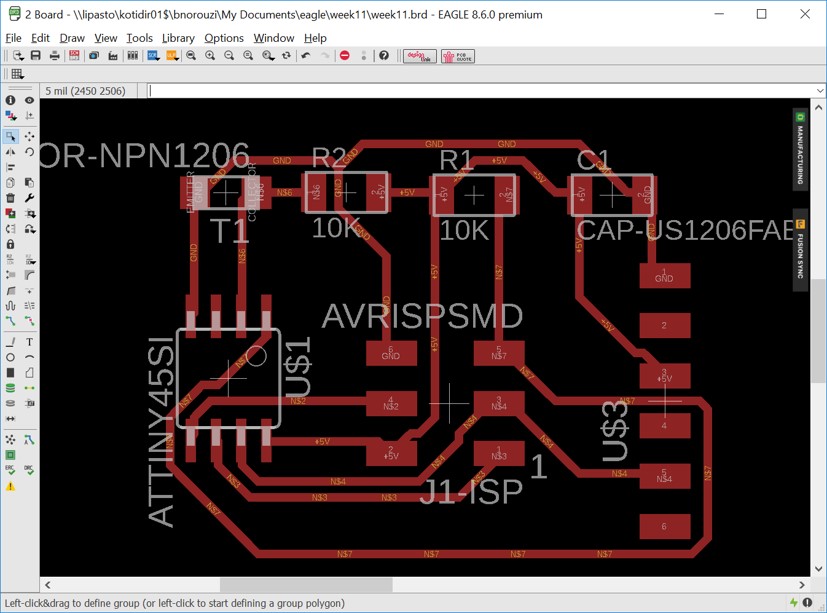
Task: Click the command line input field
Action: pos(480,91)
